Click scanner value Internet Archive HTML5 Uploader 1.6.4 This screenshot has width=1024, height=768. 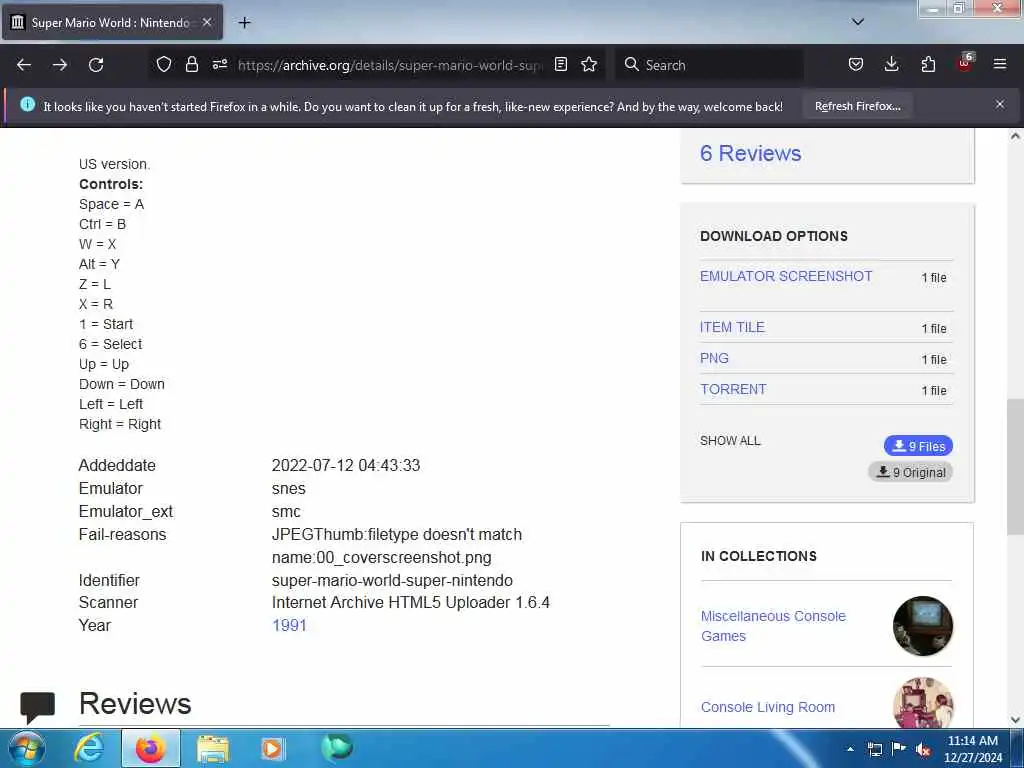tap(410, 602)
